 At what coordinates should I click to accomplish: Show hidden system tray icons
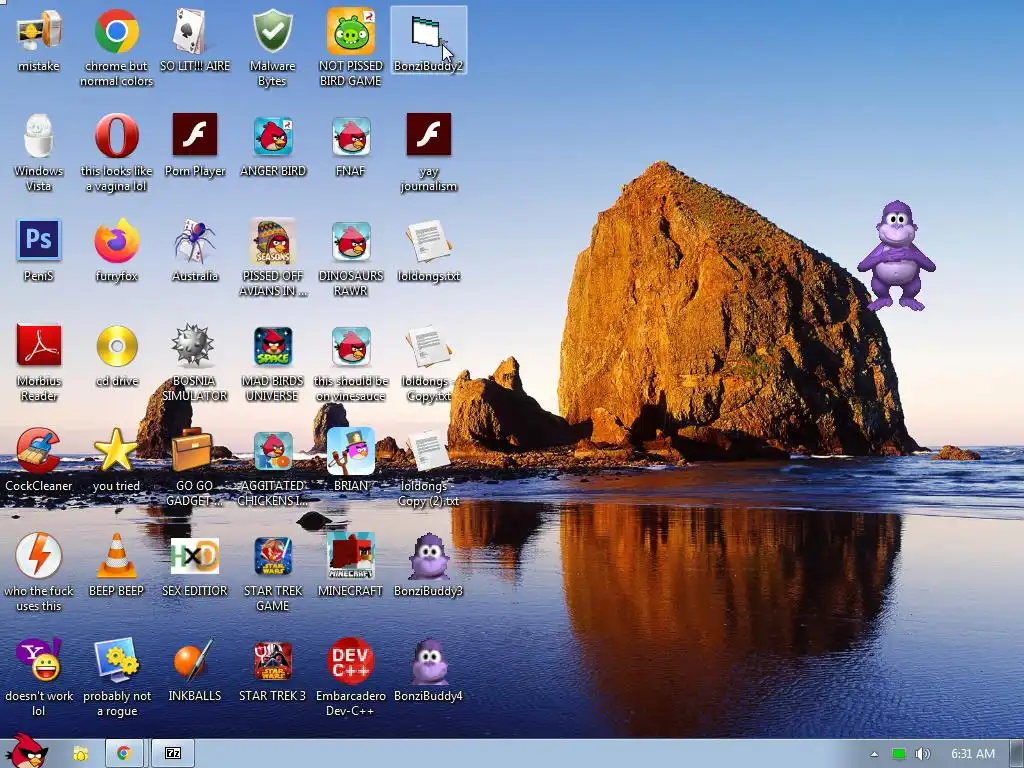874,754
